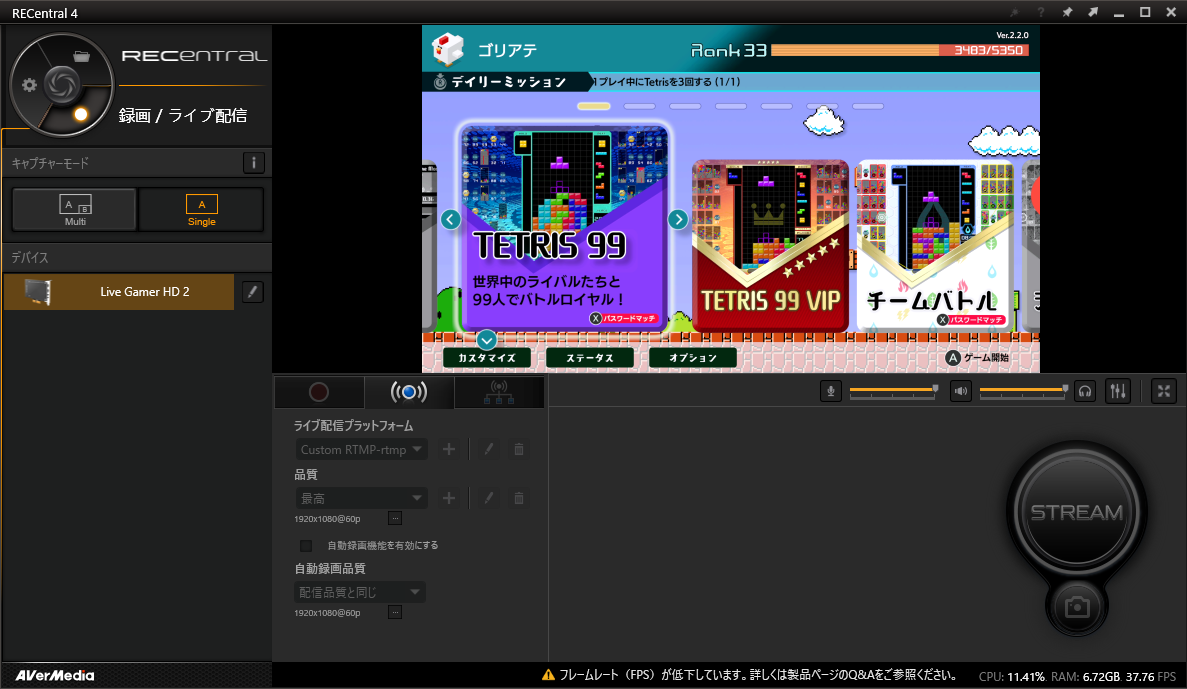Click the カスタマイズ button in preview
The image size is (1187, 689).
pyautogui.click(x=487, y=357)
